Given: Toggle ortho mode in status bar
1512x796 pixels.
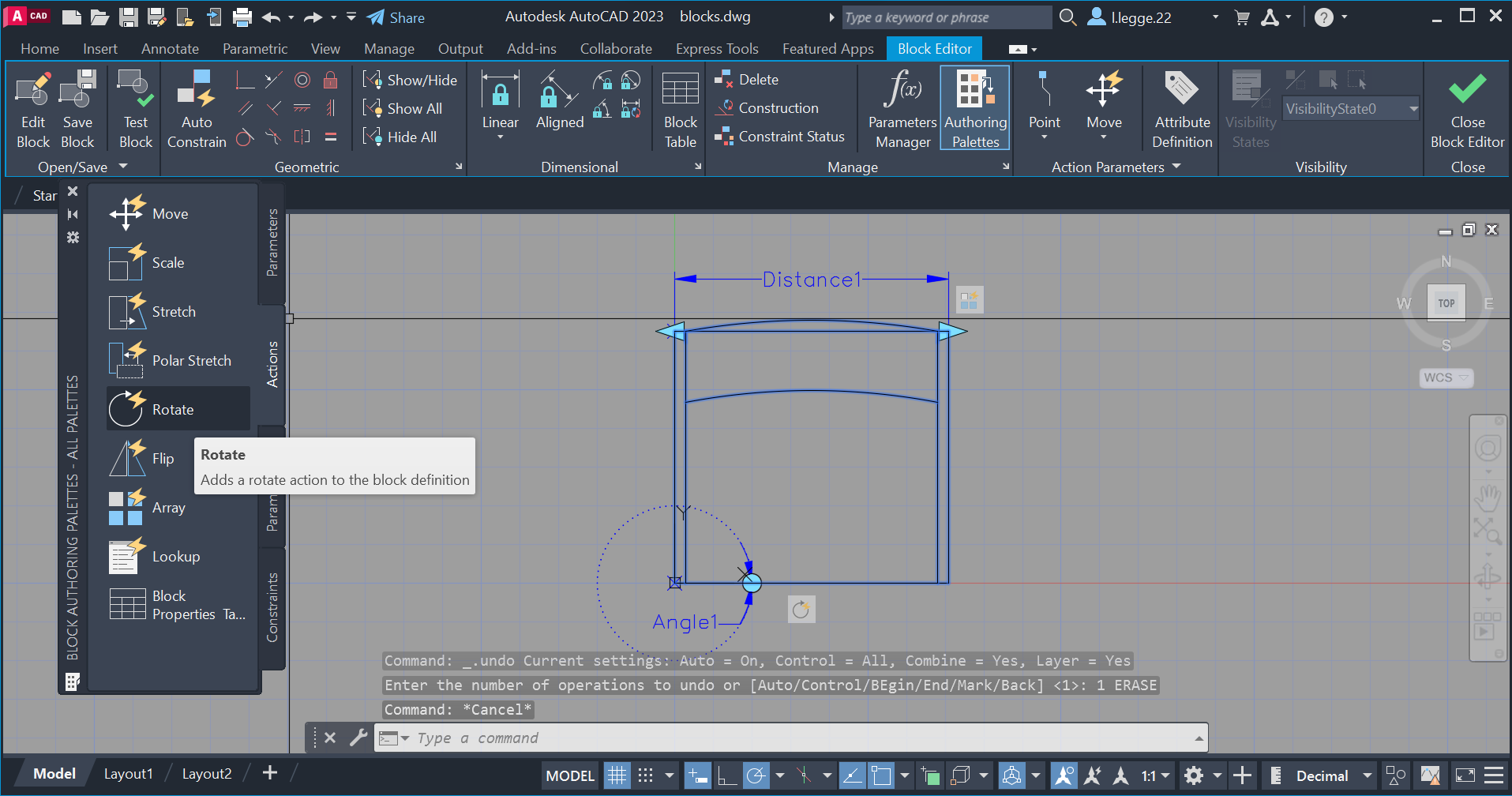Looking at the screenshot, I should coord(726,775).
